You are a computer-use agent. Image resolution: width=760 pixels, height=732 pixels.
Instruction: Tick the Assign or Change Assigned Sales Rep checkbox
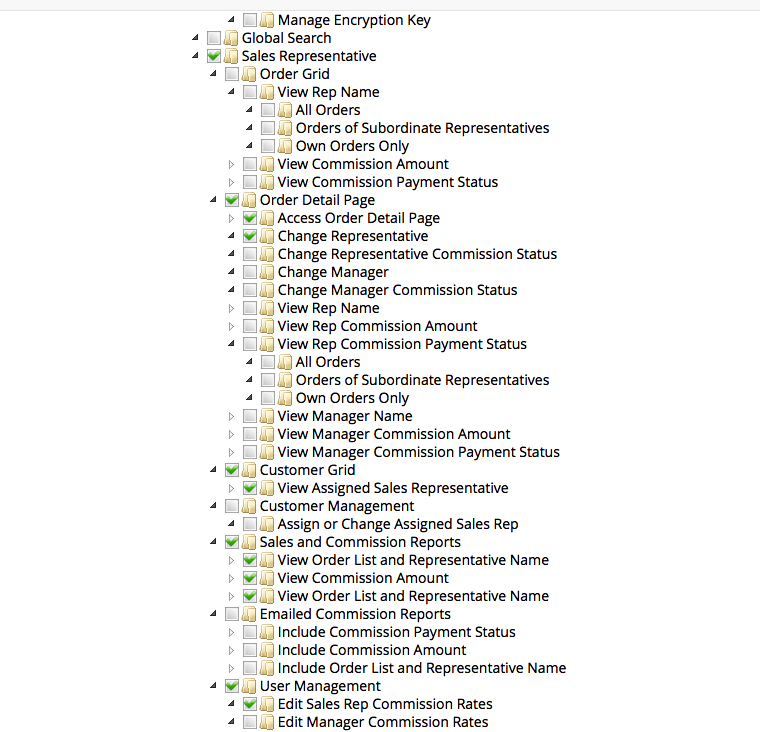(250, 524)
